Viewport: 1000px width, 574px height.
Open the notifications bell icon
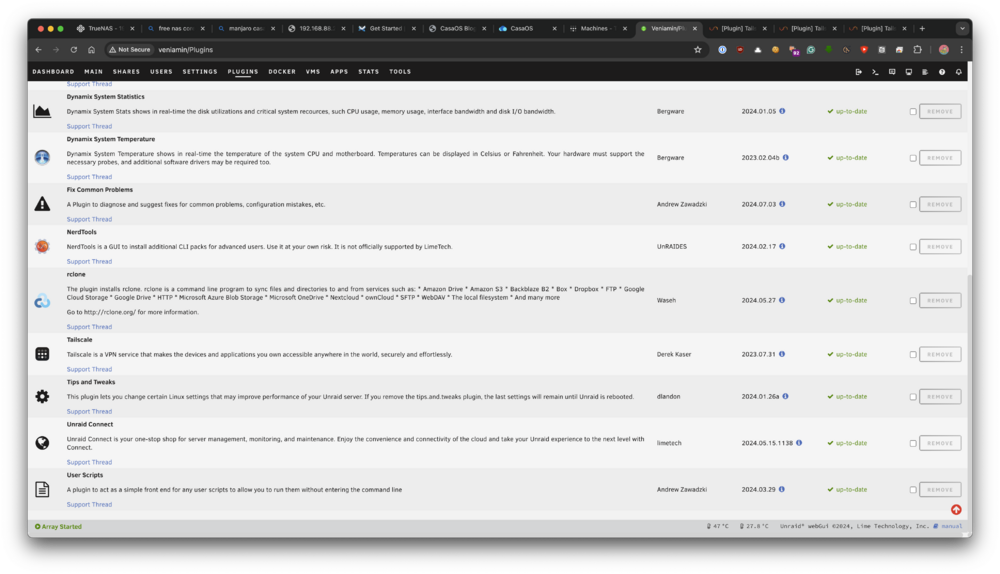[959, 72]
